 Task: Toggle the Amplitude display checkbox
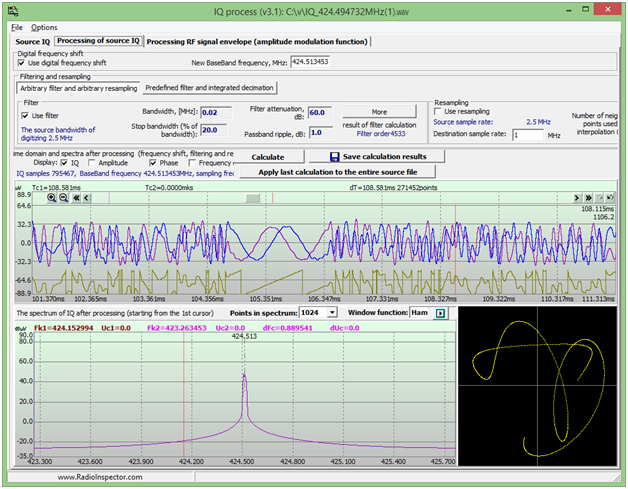(92, 163)
